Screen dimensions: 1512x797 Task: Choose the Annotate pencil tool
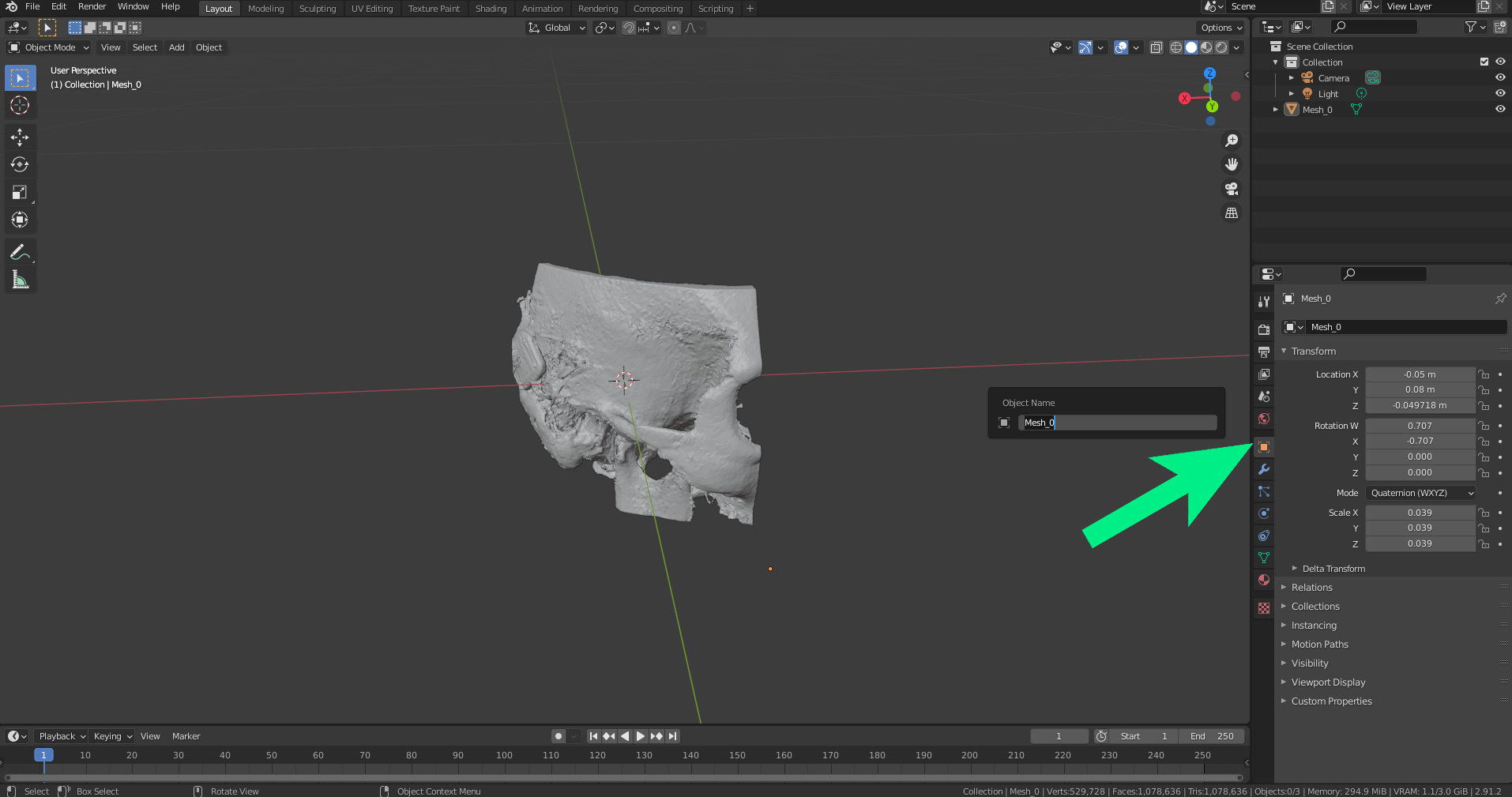[20, 253]
